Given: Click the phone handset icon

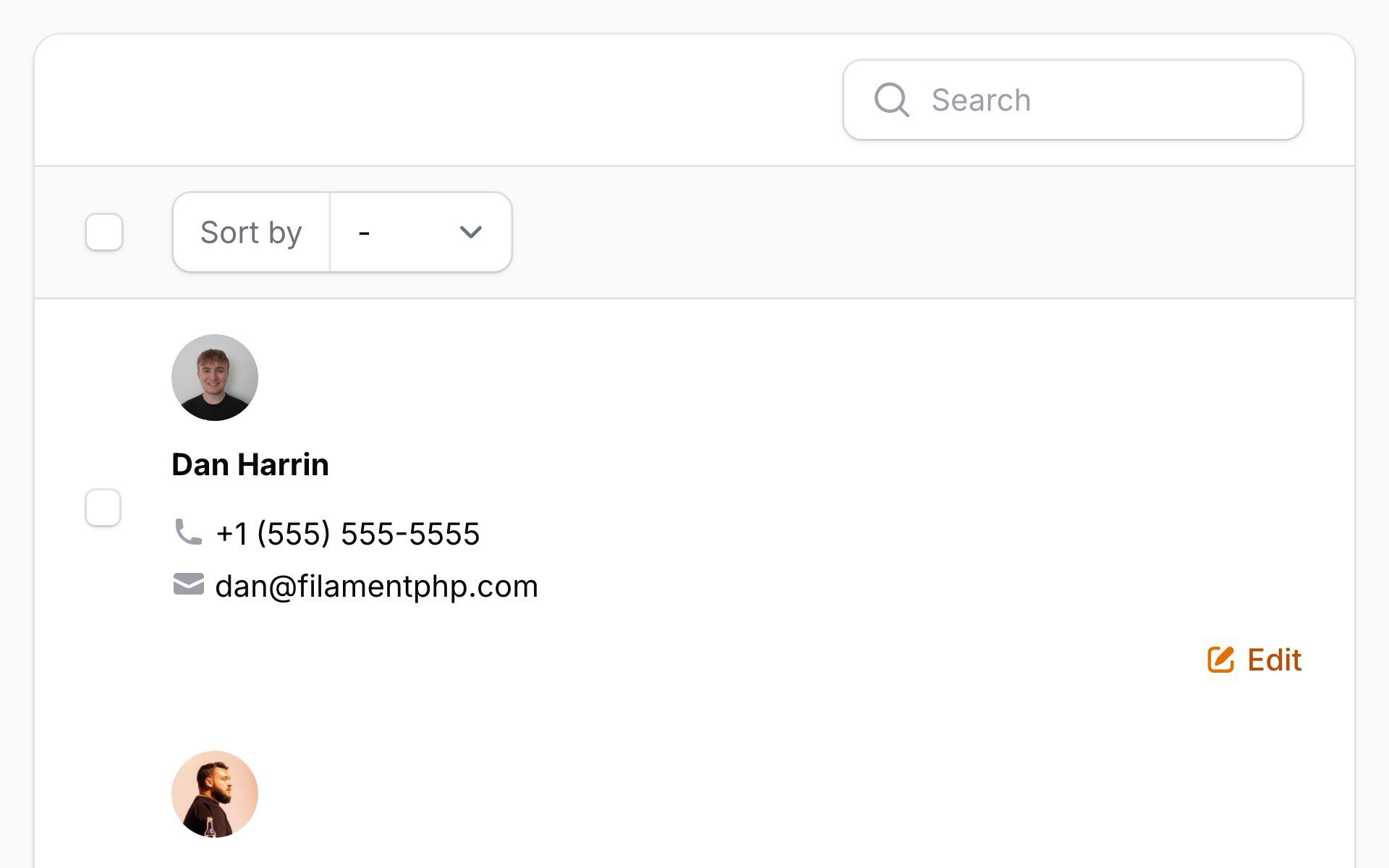Looking at the screenshot, I should click(x=188, y=532).
